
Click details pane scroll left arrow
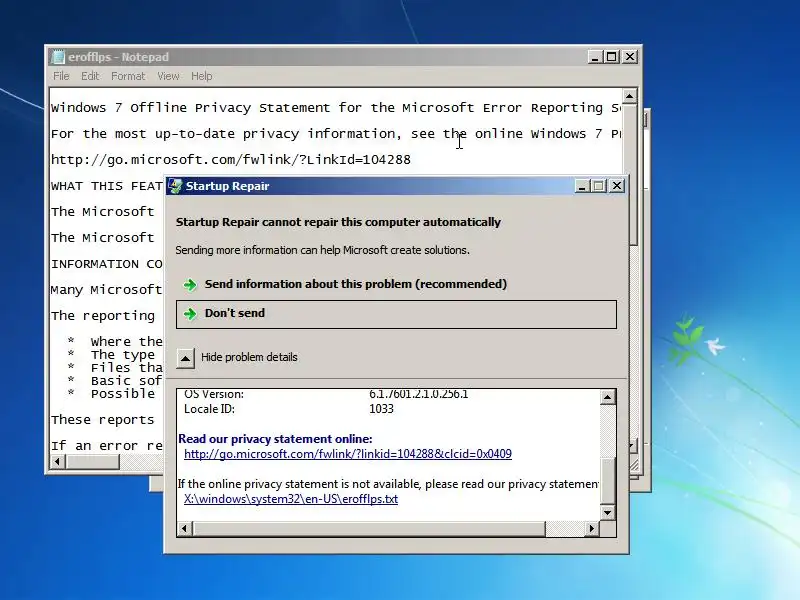[x=185, y=529]
